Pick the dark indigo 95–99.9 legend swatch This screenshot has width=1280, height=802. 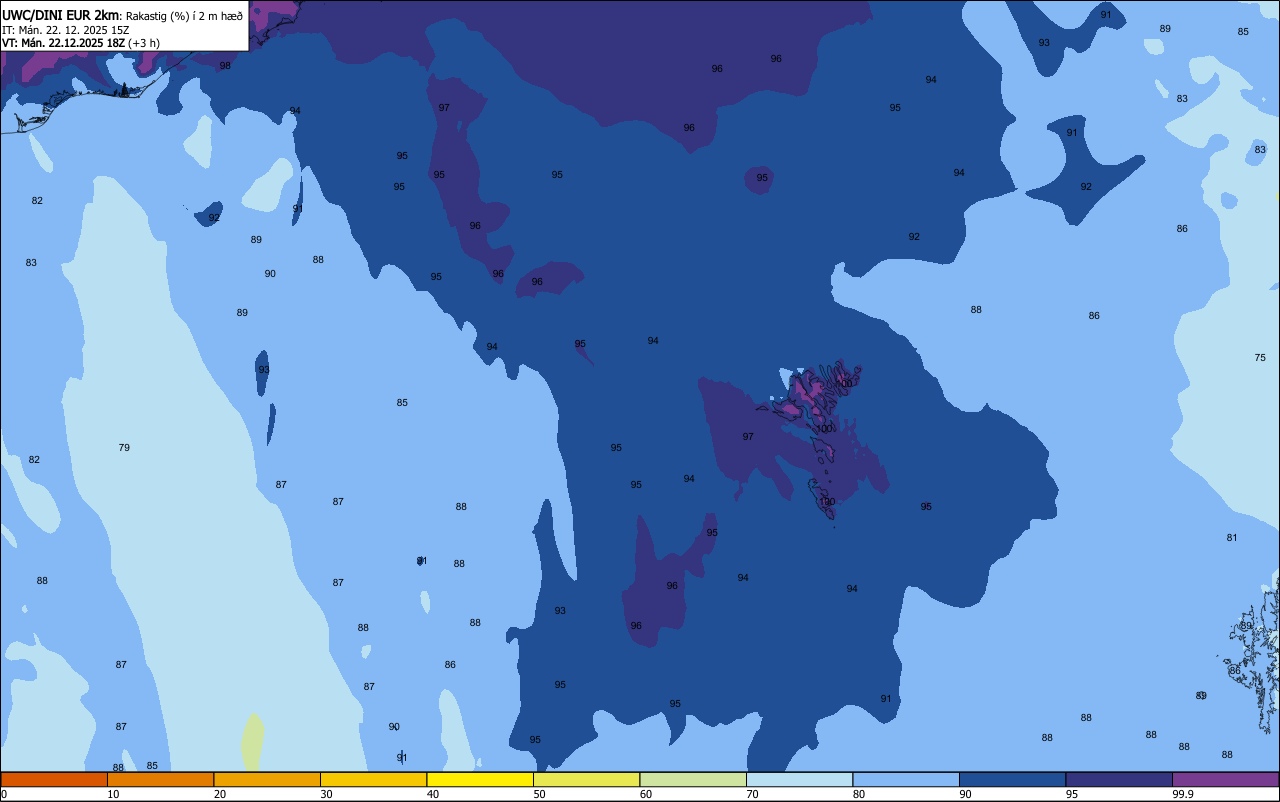point(1119,779)
